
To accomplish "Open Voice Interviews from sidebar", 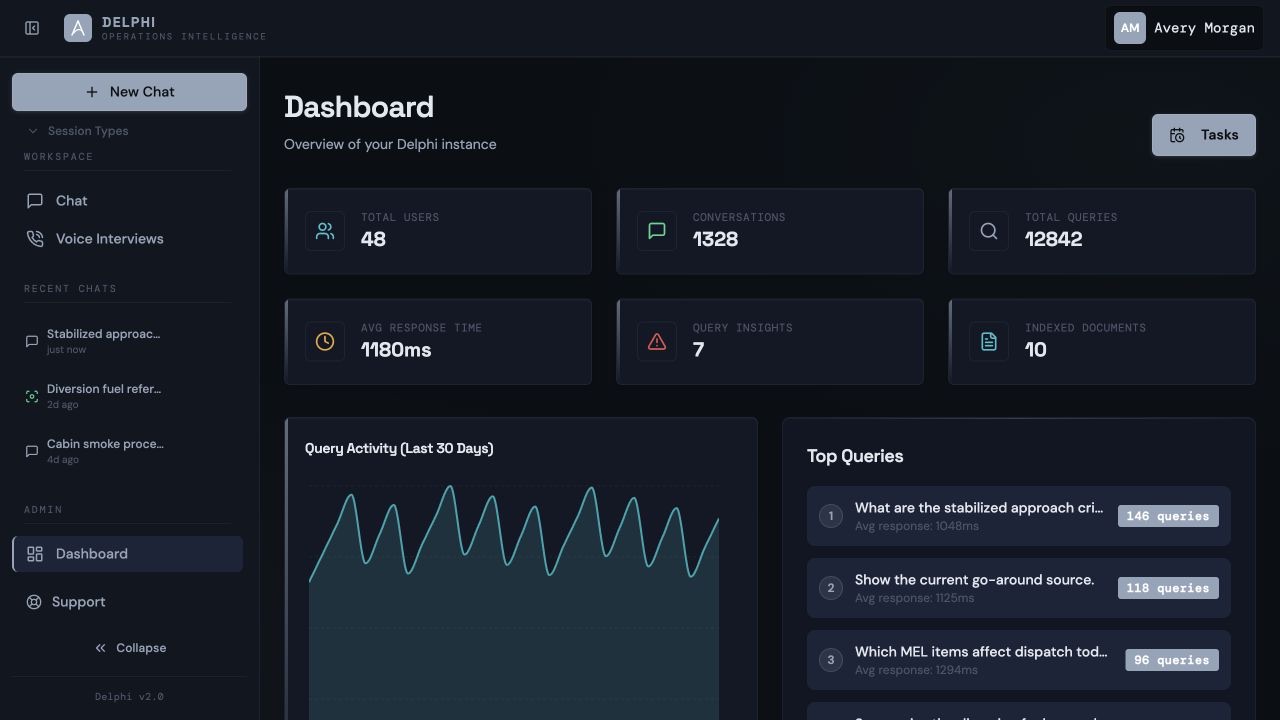I will 127,239.
